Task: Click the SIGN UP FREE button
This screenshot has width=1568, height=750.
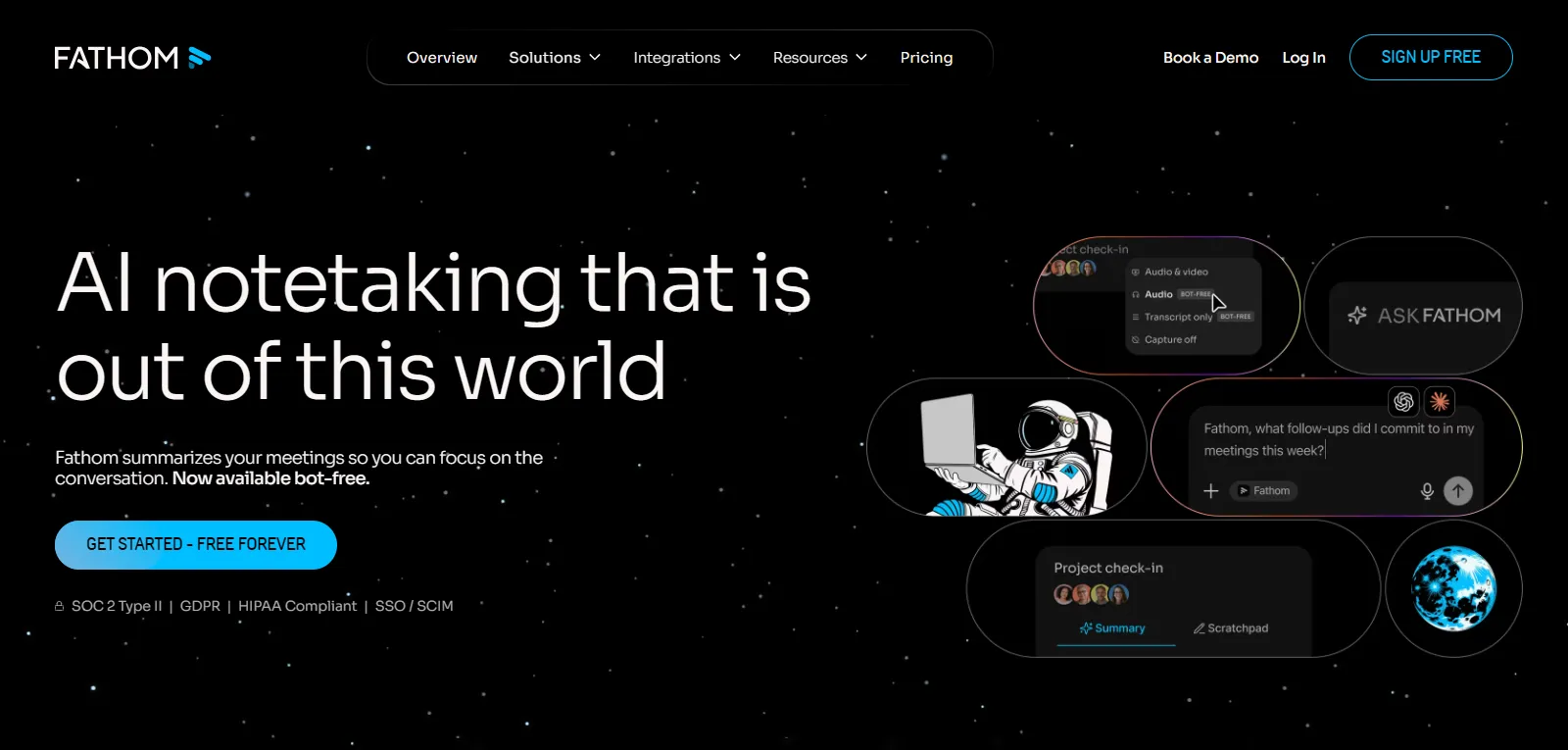Action: click(1431, 57)
